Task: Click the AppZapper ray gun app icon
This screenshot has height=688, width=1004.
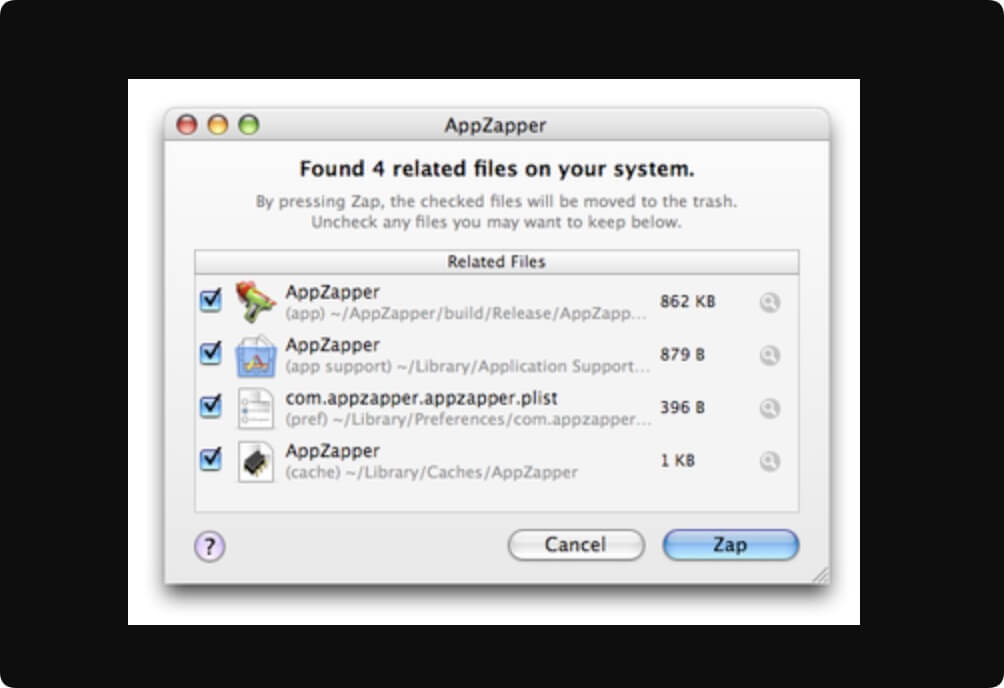Action: pos(255,301)
